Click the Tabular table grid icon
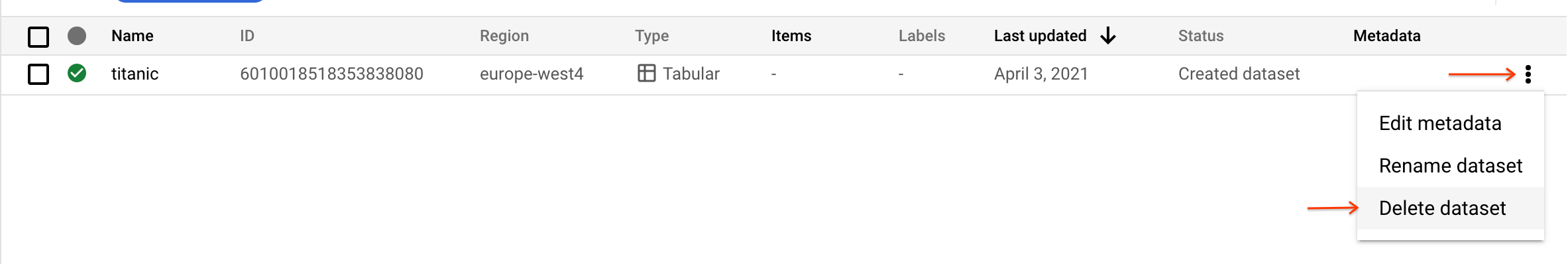This screenshot has height=266, width=1568. click(646, 73)
